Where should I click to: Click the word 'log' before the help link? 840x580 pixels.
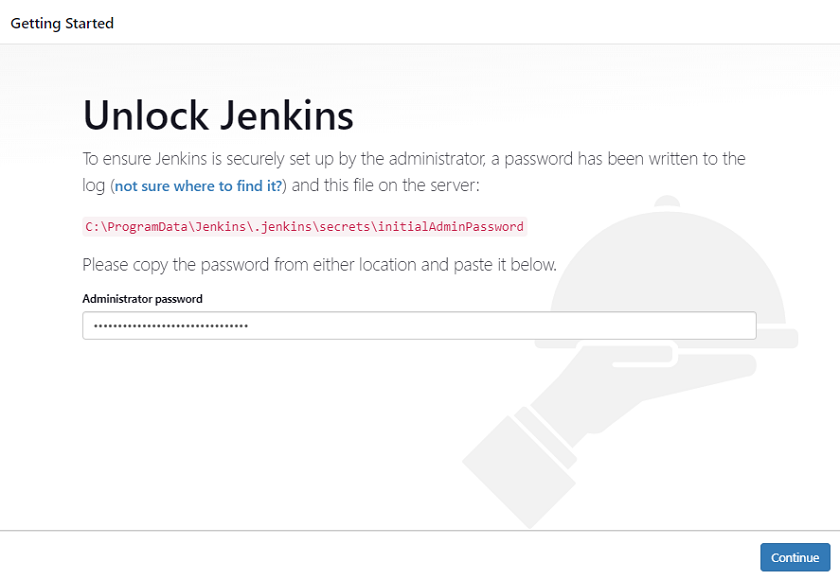coord(92,186)
